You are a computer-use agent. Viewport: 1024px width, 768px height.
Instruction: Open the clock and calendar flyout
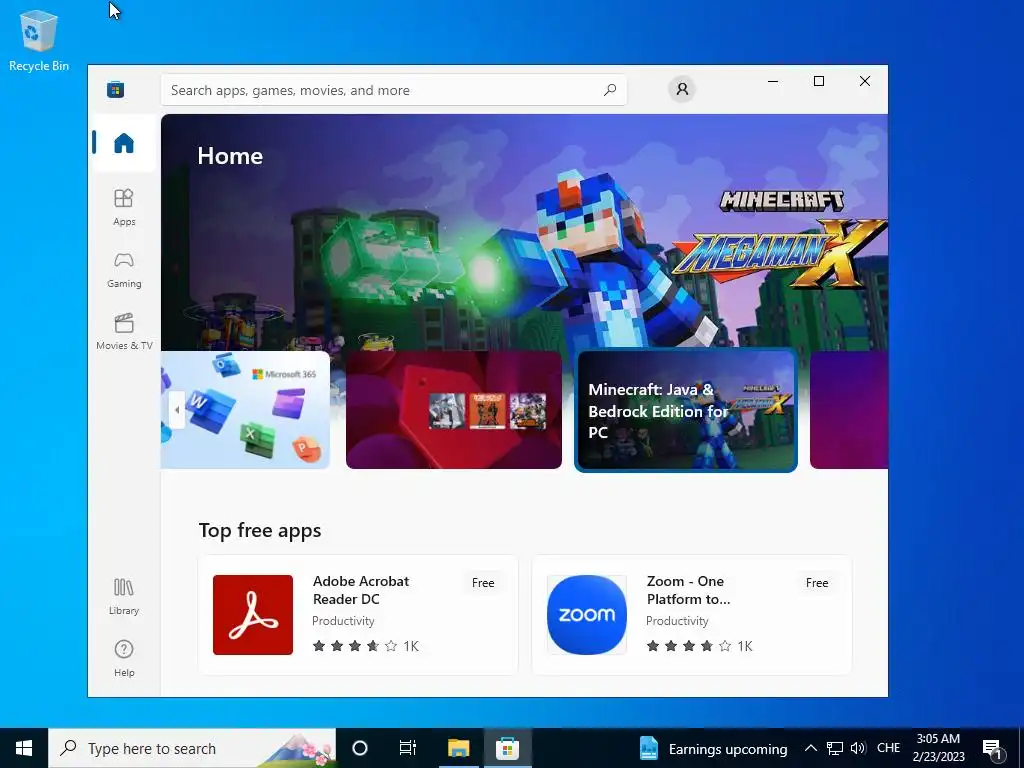tap(938, 748)
